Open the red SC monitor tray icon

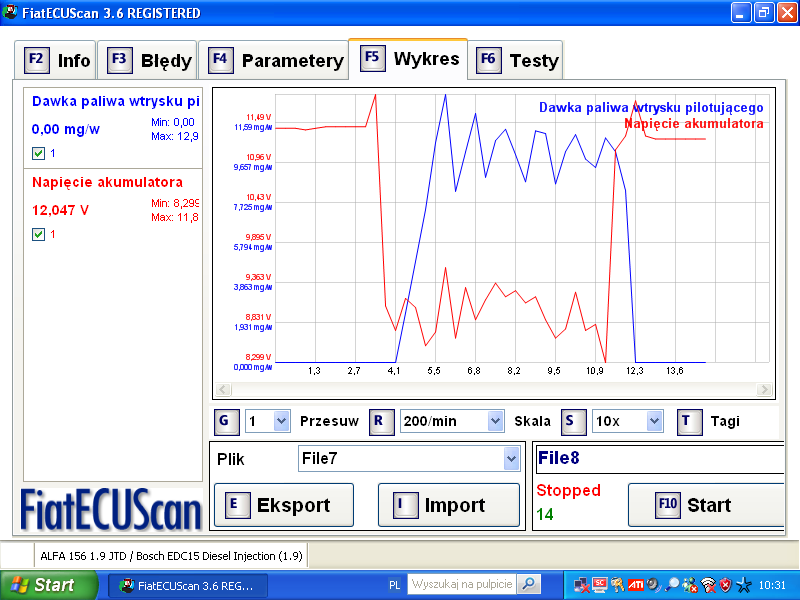599,585
